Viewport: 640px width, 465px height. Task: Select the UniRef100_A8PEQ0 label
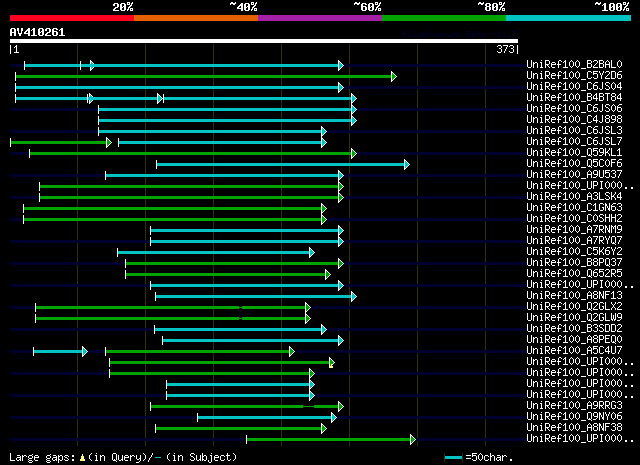[574, 340]
